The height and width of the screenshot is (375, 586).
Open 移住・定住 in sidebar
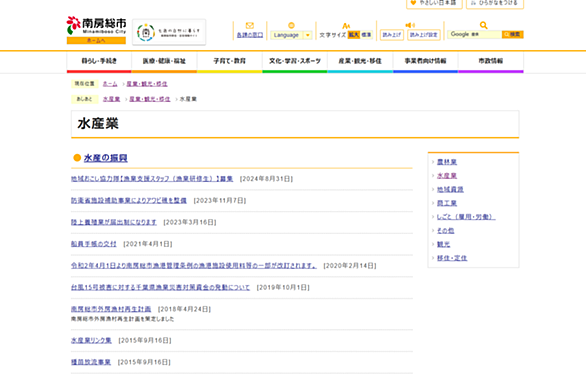[452, 258]
